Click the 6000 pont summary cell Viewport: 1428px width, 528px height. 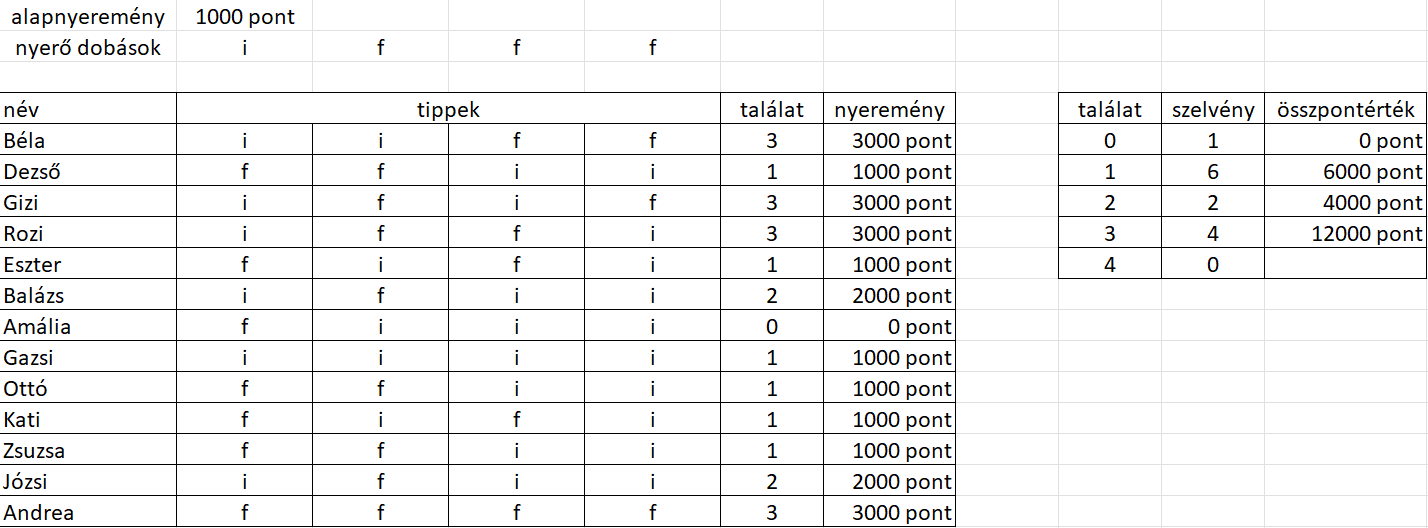click(x=1344, y=172)
